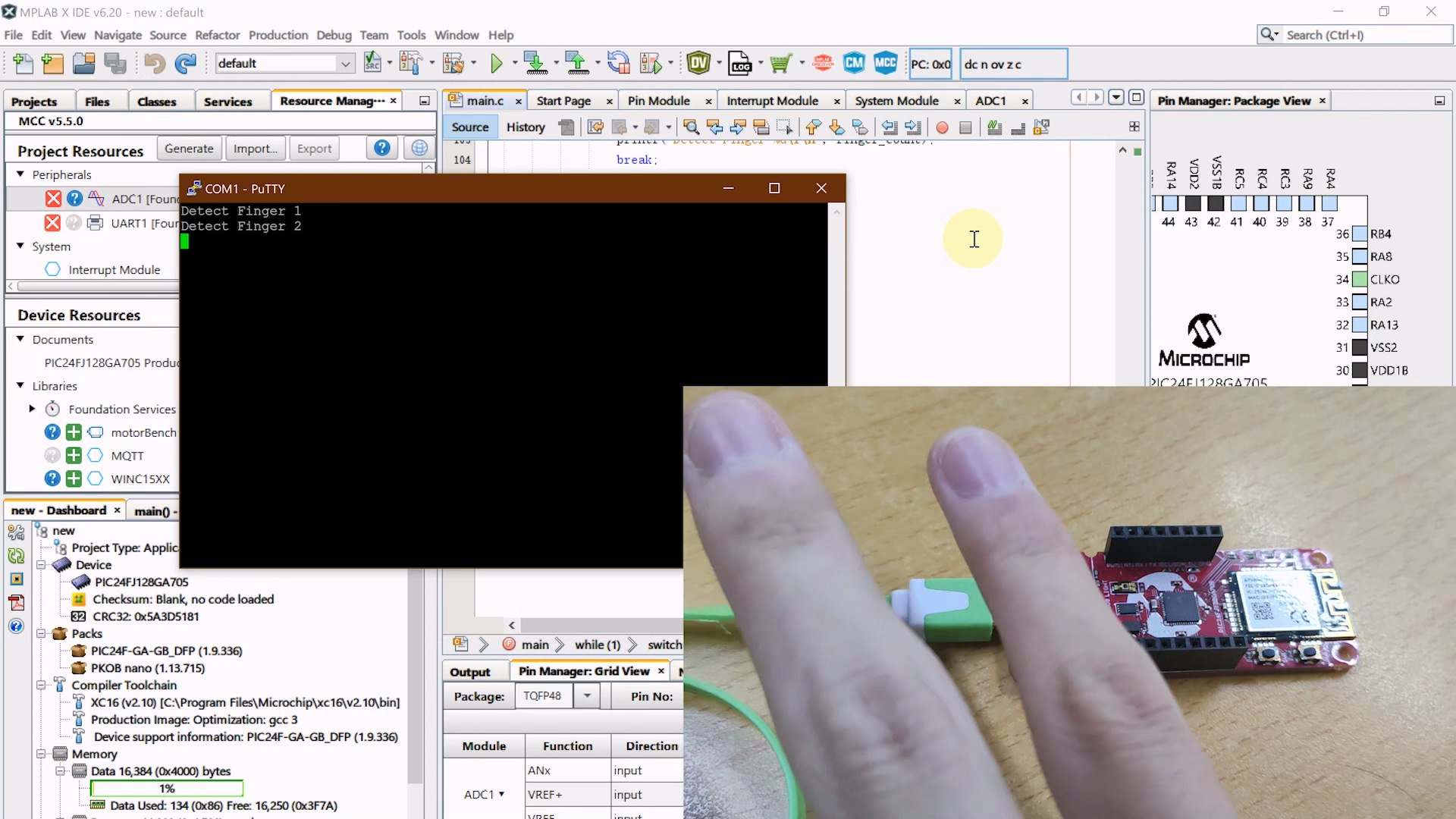Click the help icon beside WINC15XX

click(x=52, y=479)
